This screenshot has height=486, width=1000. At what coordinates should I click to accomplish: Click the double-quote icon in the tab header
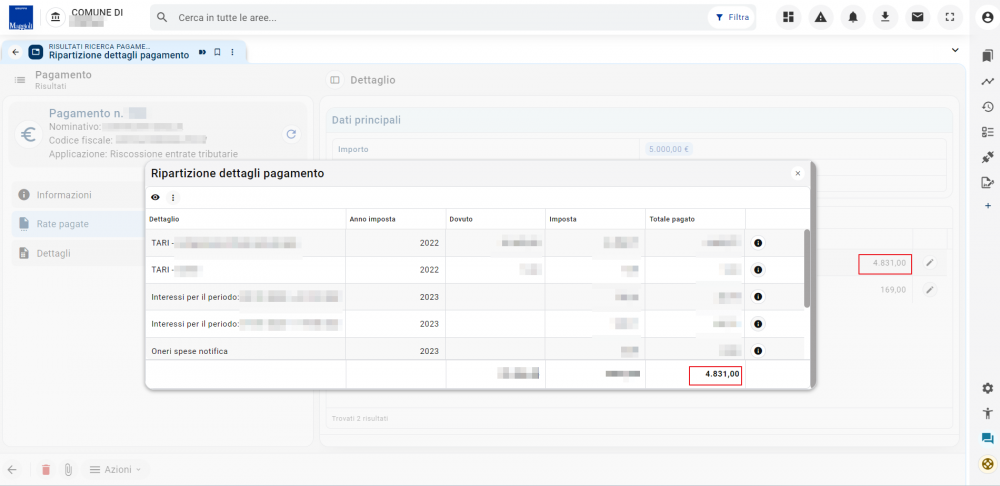[202, 52]
